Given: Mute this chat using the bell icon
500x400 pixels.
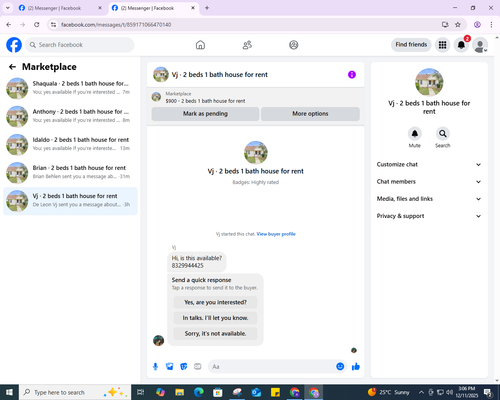Looking at the screenshot, I should 415,134.
